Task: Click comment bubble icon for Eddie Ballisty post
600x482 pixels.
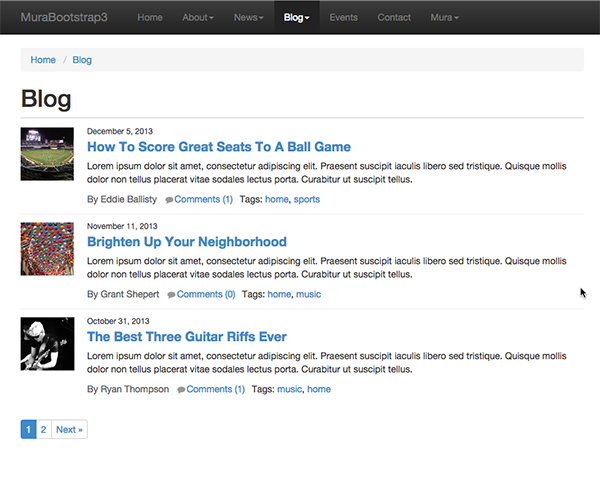Action: tap(169, 200)
